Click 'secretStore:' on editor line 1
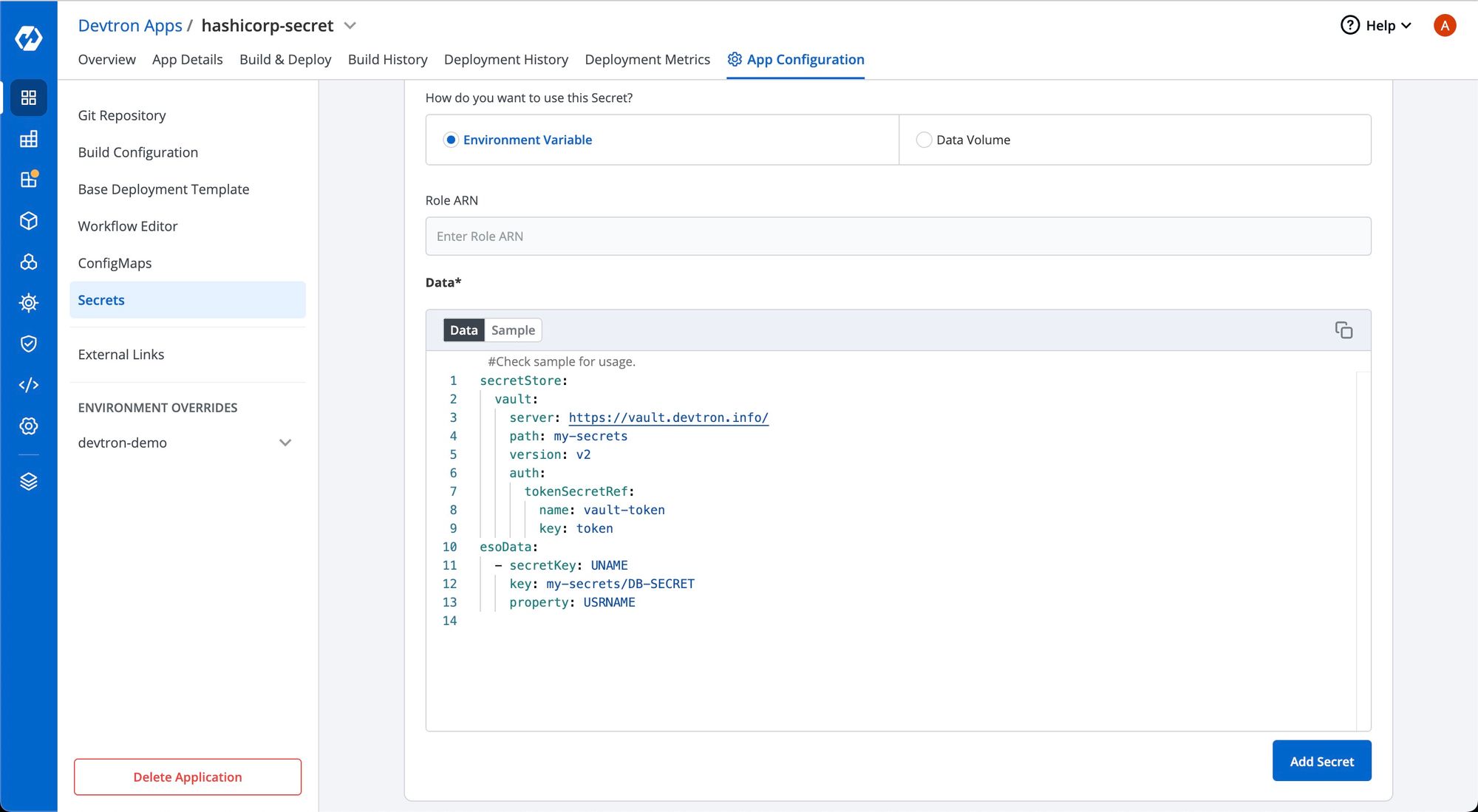Screen dimensions: 1478x812 tap(523, 381)
